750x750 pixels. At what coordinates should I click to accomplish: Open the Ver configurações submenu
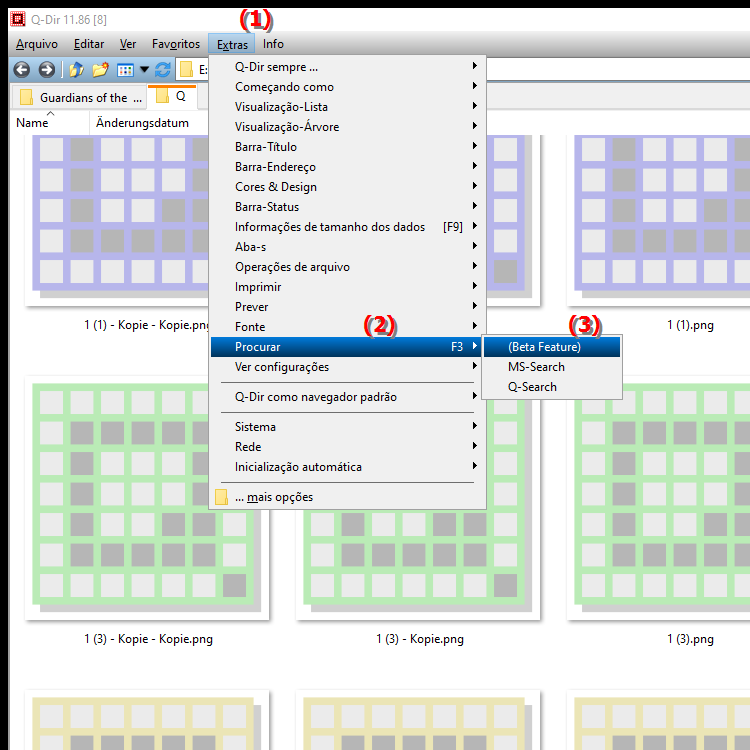tap(348, 367)
